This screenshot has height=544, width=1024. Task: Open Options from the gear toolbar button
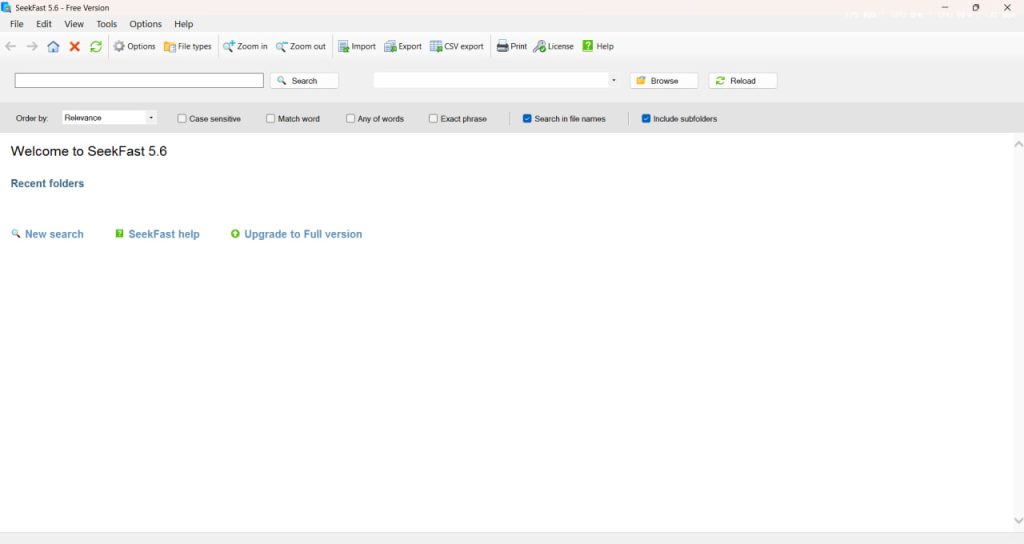[x=135, y=46]
